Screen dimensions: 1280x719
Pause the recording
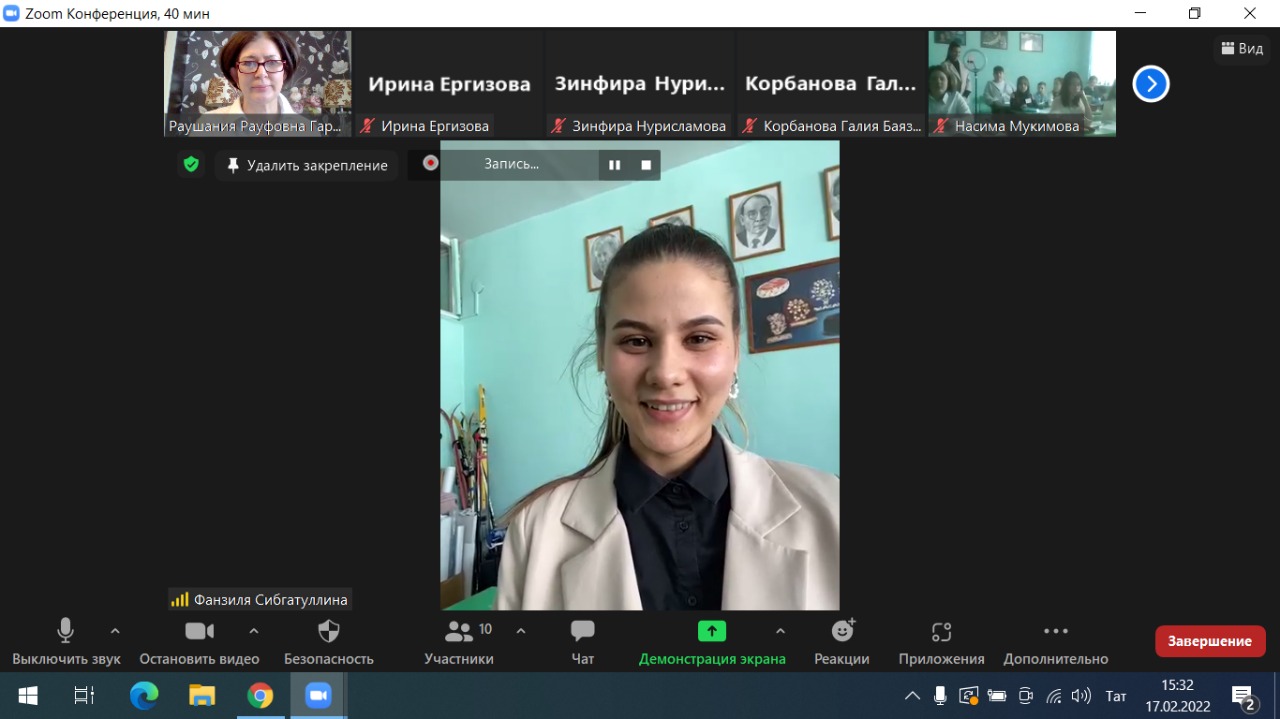point(615,165)
